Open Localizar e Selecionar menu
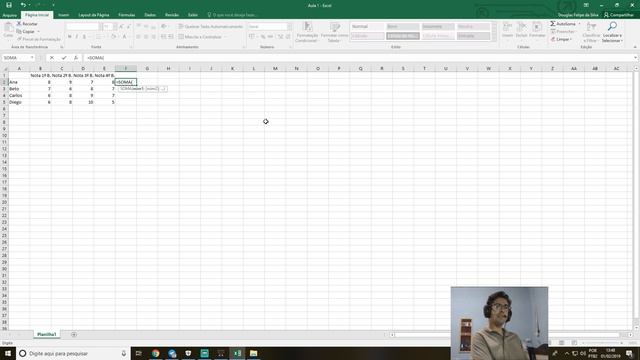The image size is (640, 360). (612, 32)
